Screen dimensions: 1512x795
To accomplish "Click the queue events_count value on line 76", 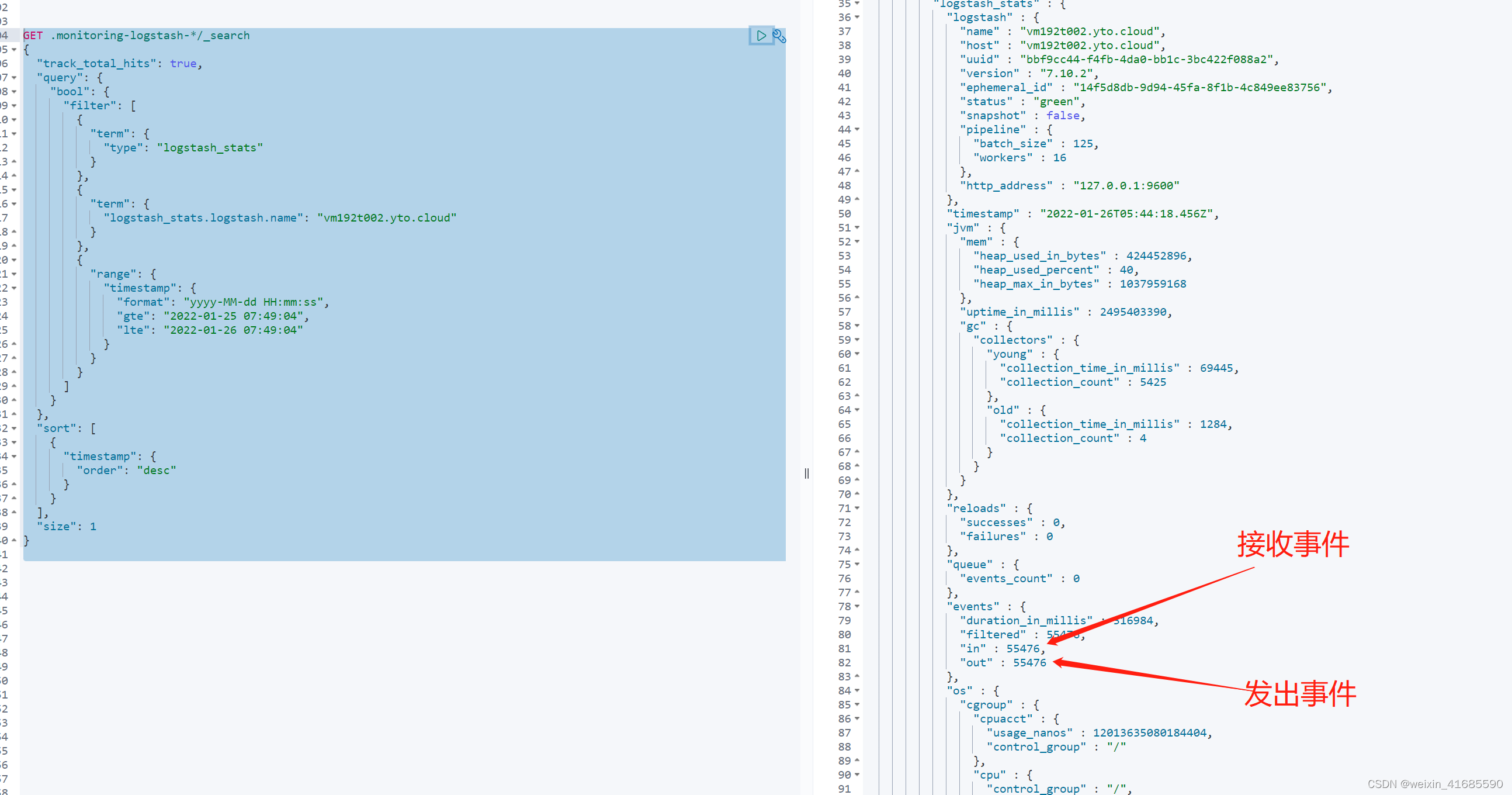I will [1076, 578].
